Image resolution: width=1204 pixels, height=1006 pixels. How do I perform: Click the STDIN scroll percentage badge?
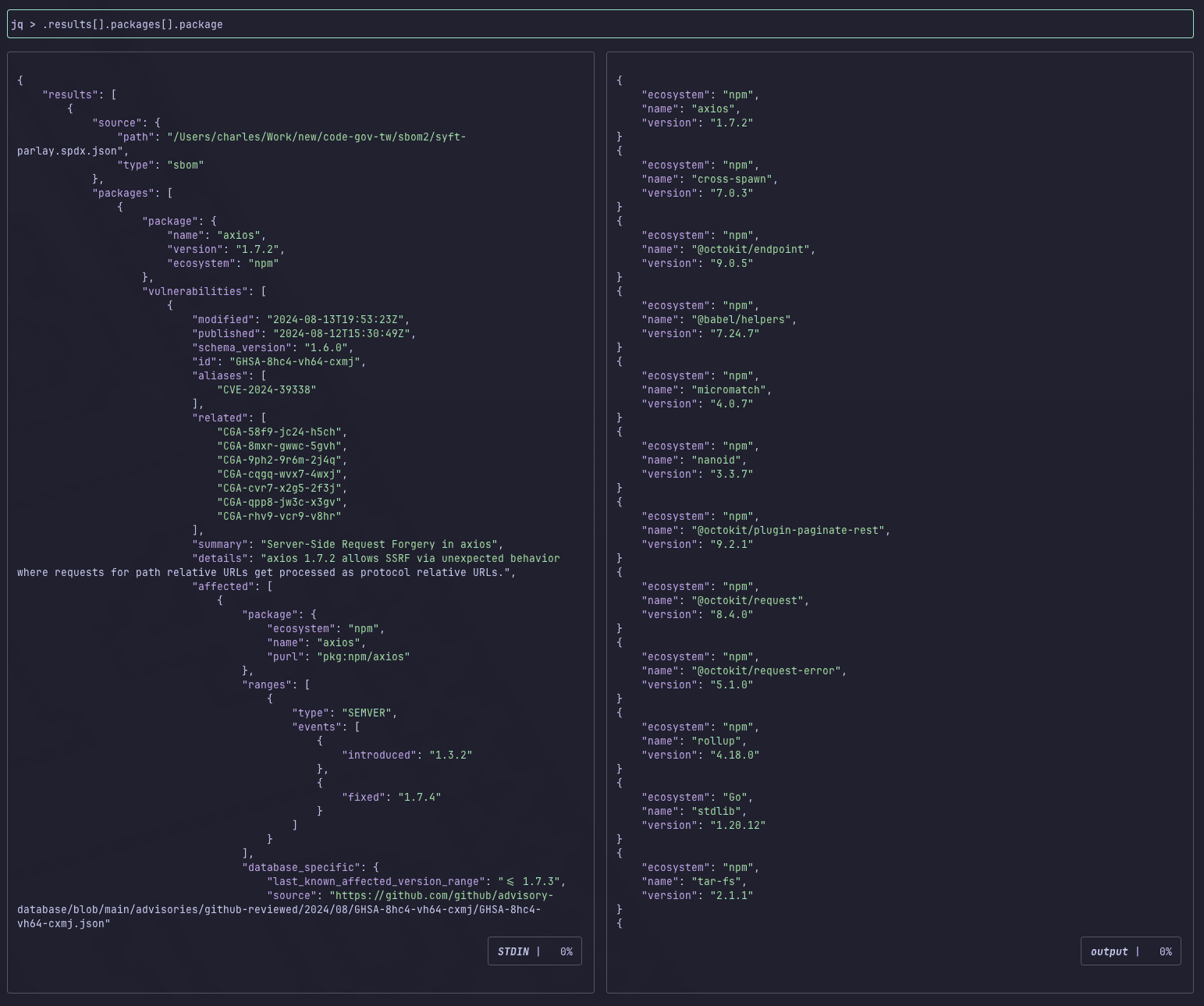point(535,951)
